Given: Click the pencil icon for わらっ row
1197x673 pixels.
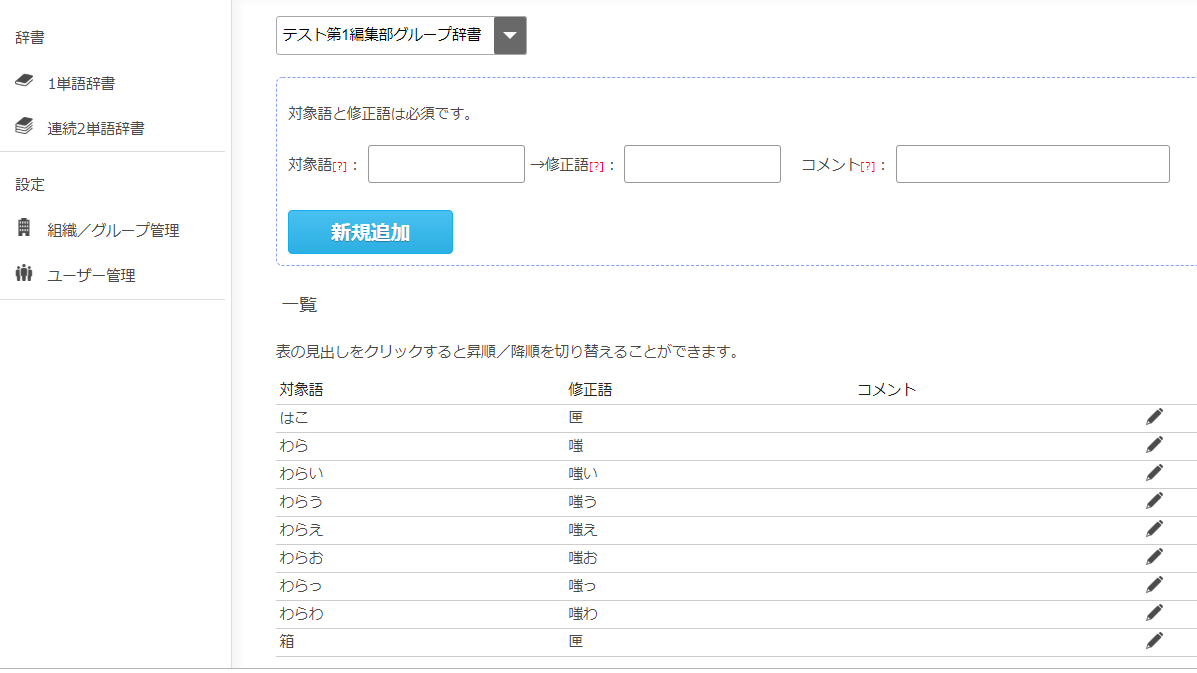Looking at the screenshot, I should 1154,585.
